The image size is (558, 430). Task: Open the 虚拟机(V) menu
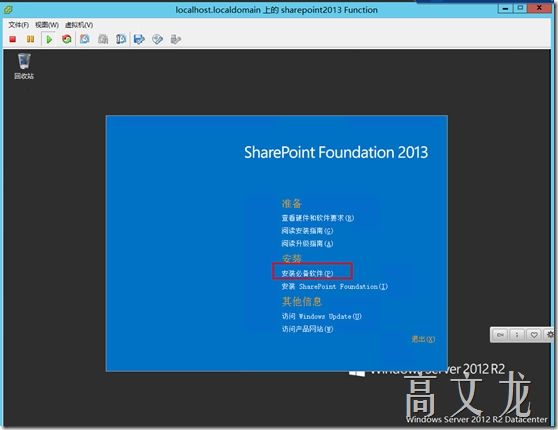(79, 25)
